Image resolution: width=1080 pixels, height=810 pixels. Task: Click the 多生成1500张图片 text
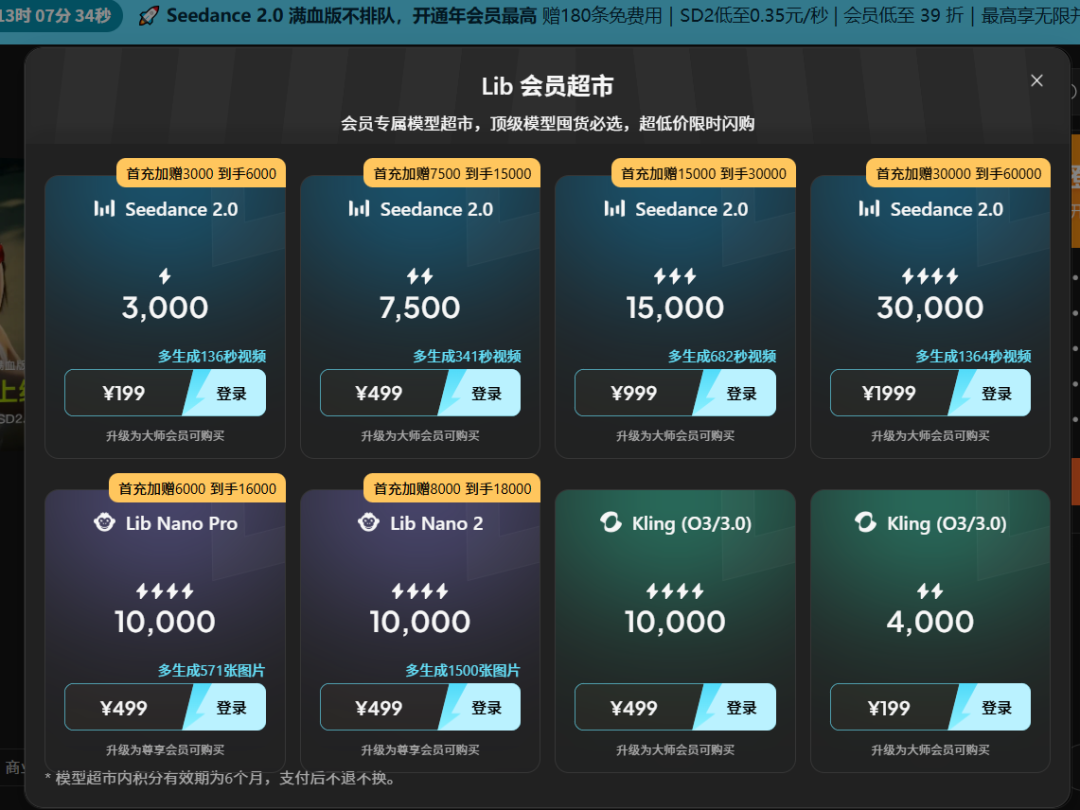pyautogui.click(x=462, y=670)
